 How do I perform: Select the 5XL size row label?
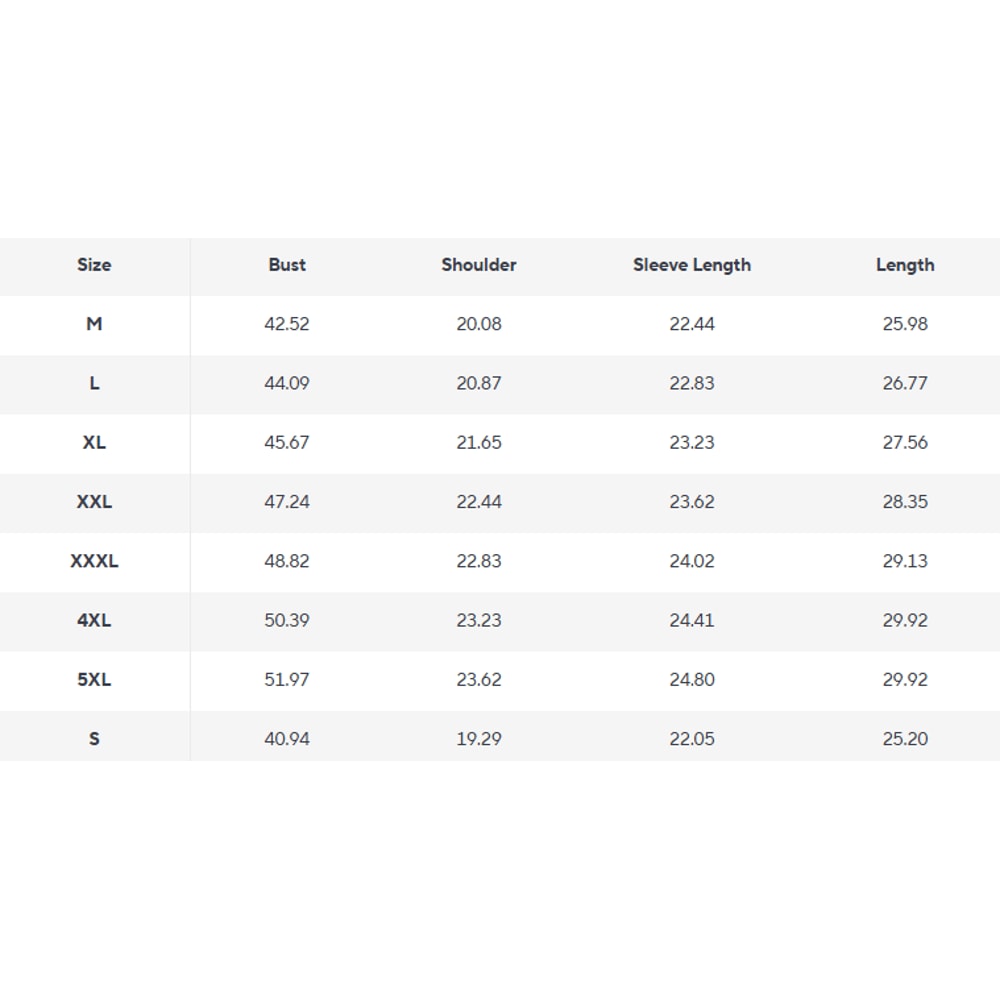click(x=94, y=679)
